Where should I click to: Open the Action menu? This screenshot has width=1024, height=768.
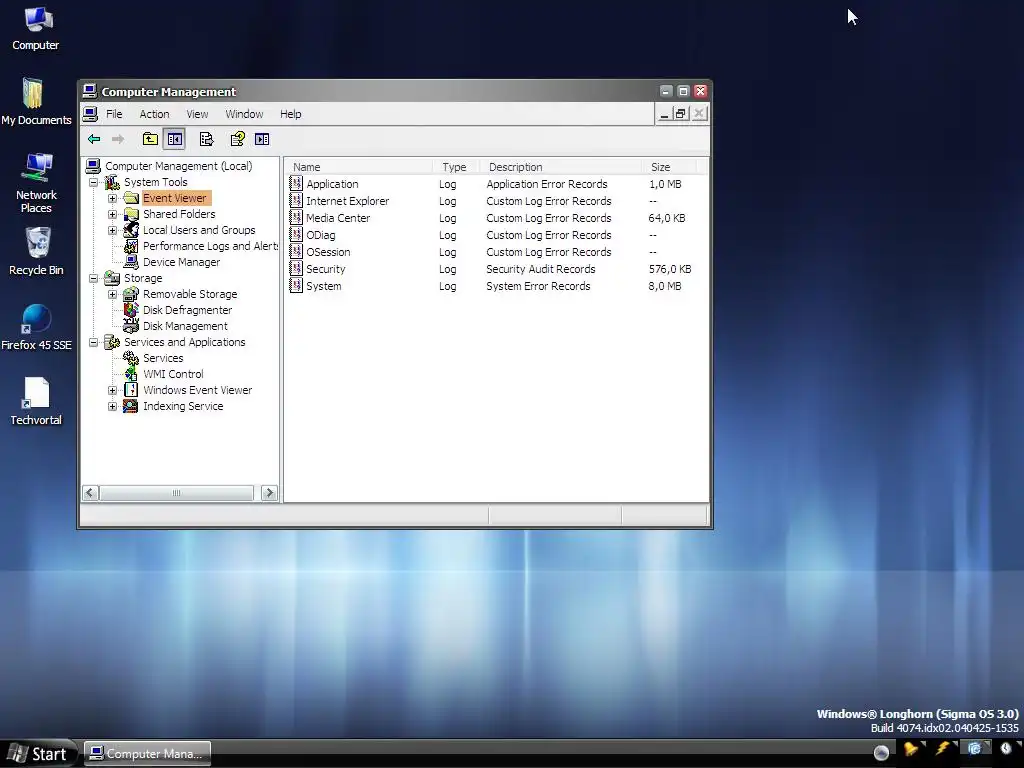[154, 114]
